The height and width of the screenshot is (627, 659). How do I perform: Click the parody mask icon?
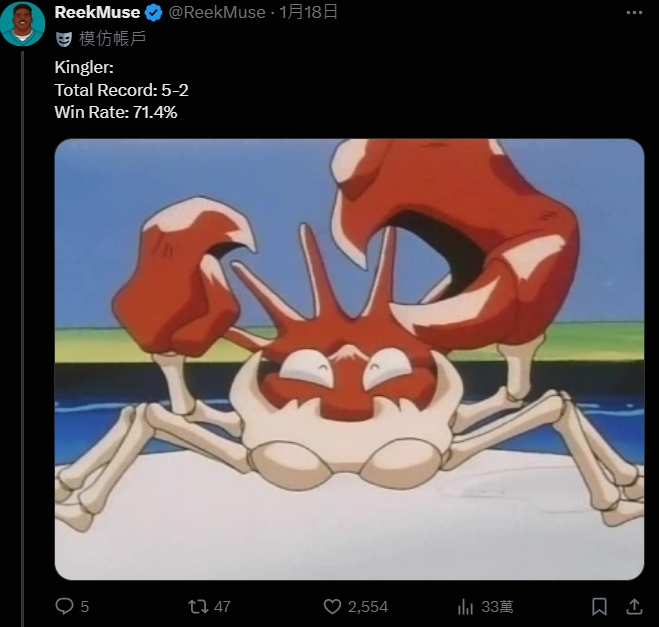tap(64, 39)
